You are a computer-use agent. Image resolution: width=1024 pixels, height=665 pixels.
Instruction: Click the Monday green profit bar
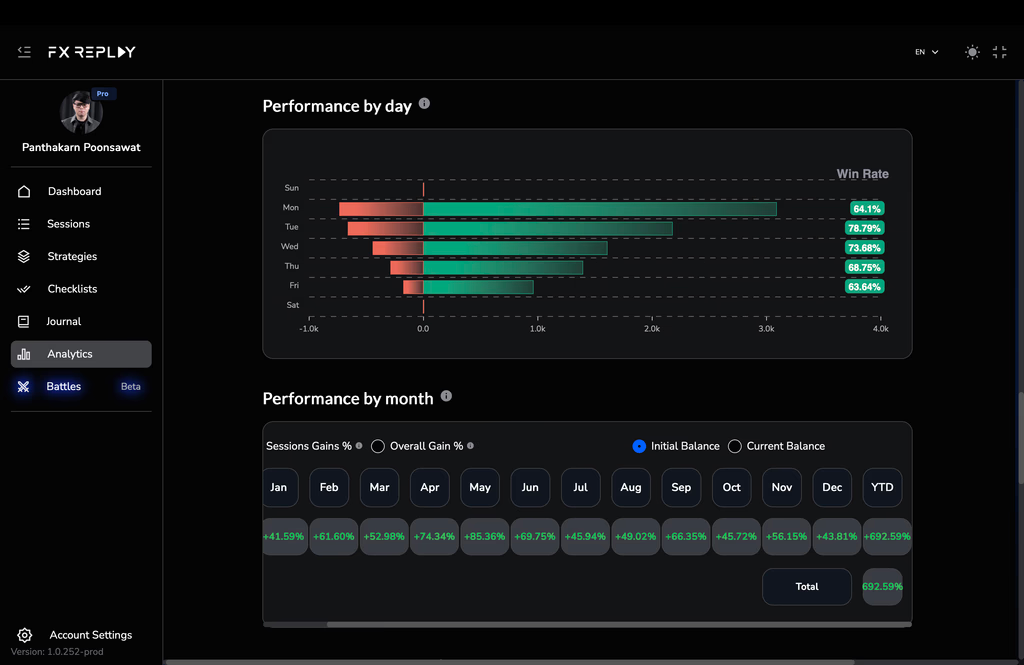click(600, 209)
